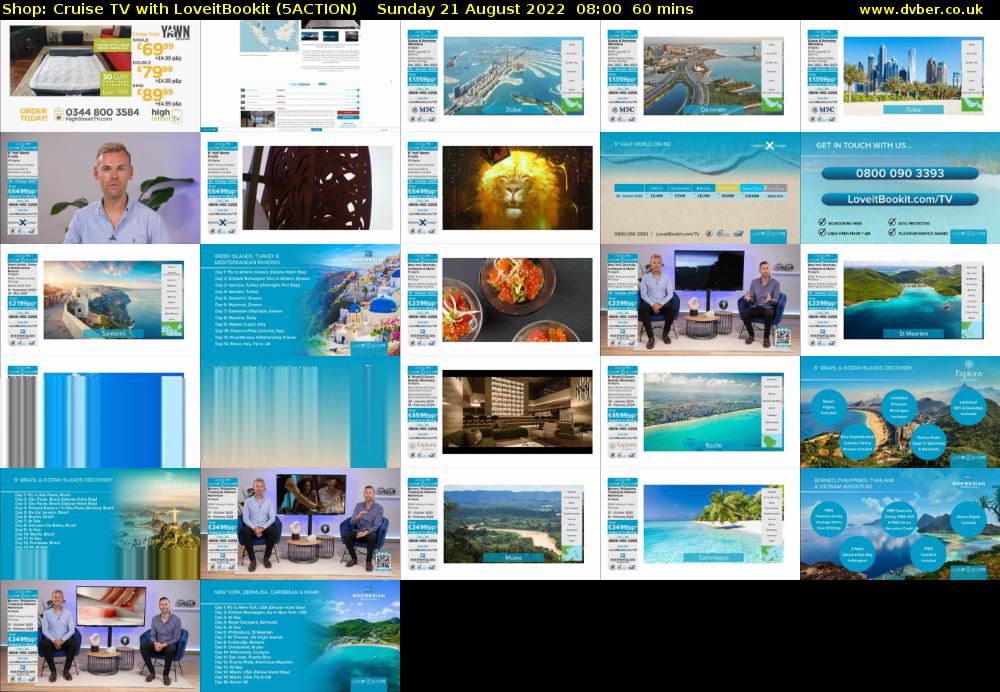
Task: Open the carved wooden sculpture frame
Action: click(300, 188)
